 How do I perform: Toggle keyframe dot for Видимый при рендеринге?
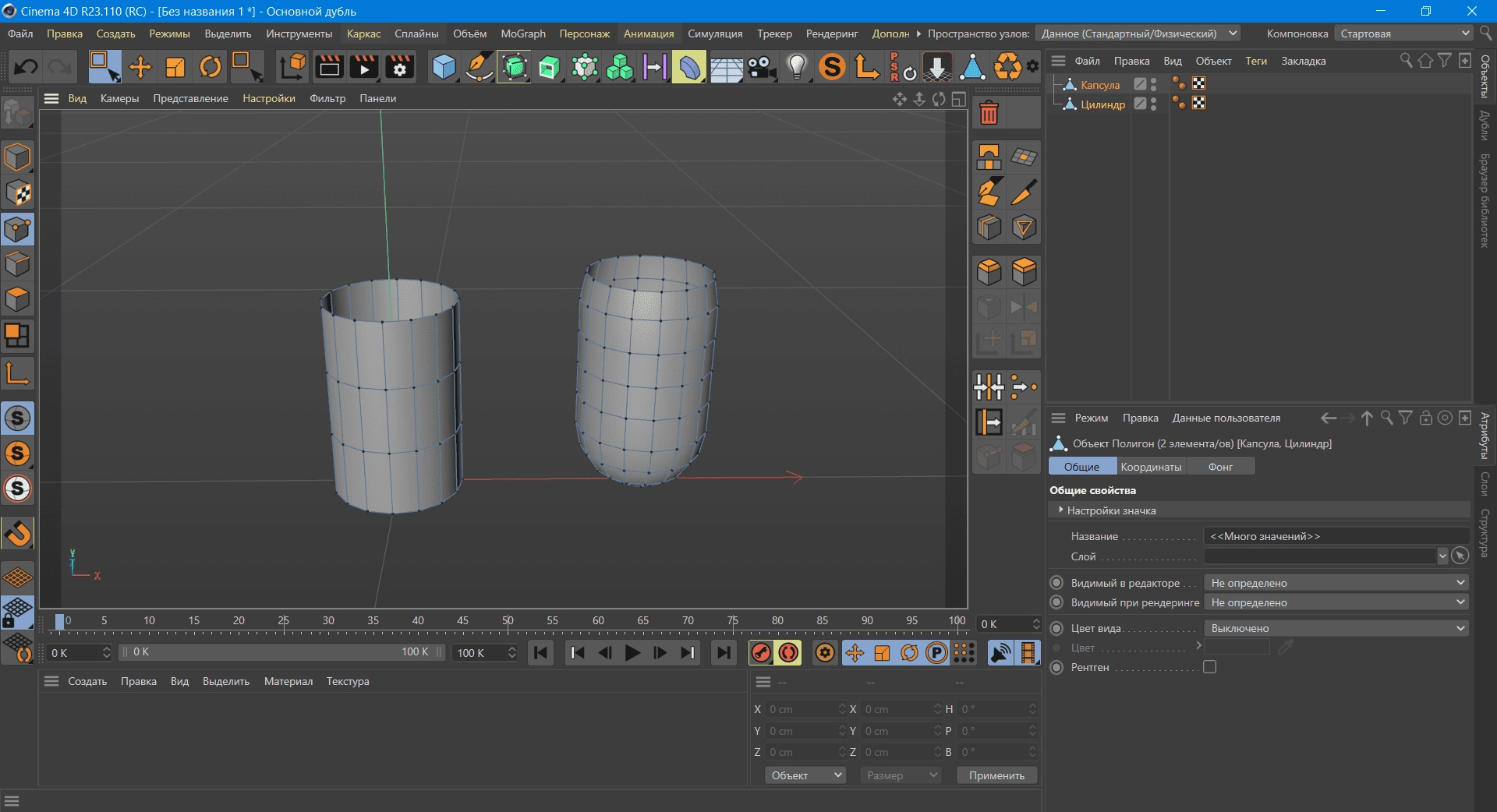1056,602
